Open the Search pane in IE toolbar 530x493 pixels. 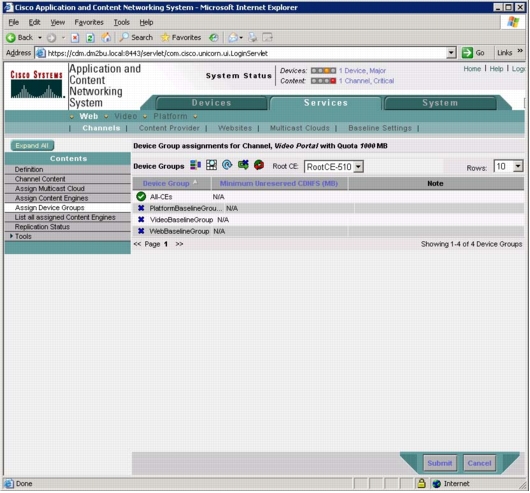(136, 38)
